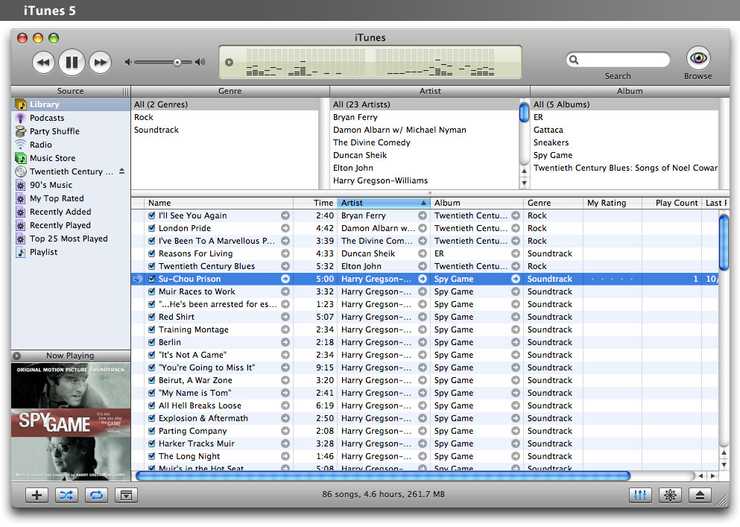The height and width of the screenshot is (527, 740).
Task: Sort by lower Genre column header
Action: click(553, 203)
